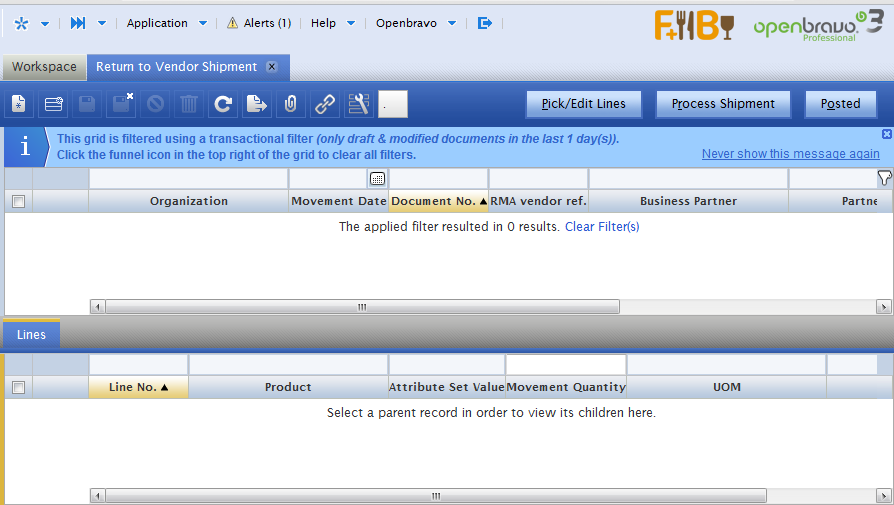Click the Undo changes toolbar icon
Screen dimensions: 894x505
[x=155, y=104]
